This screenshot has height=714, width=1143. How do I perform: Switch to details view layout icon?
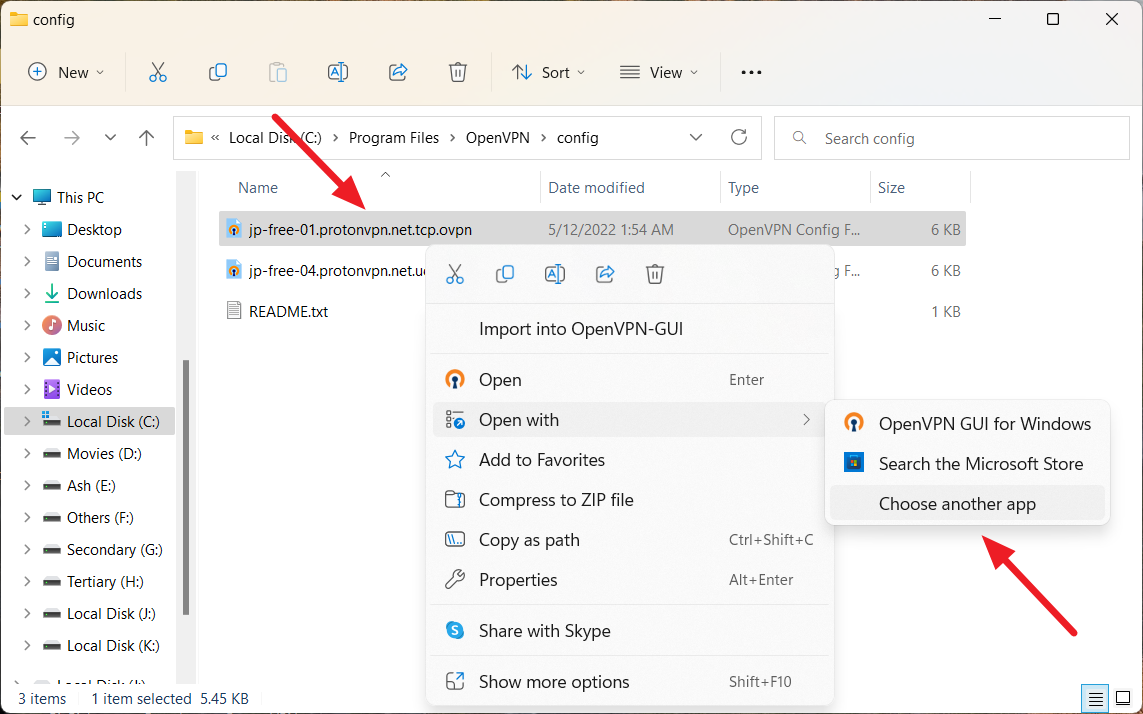1096,698
